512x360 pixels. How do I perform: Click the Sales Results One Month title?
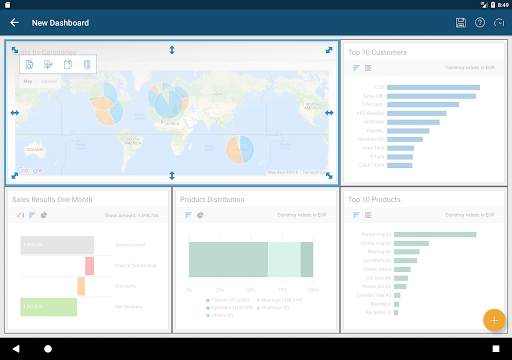coord(52,199)
